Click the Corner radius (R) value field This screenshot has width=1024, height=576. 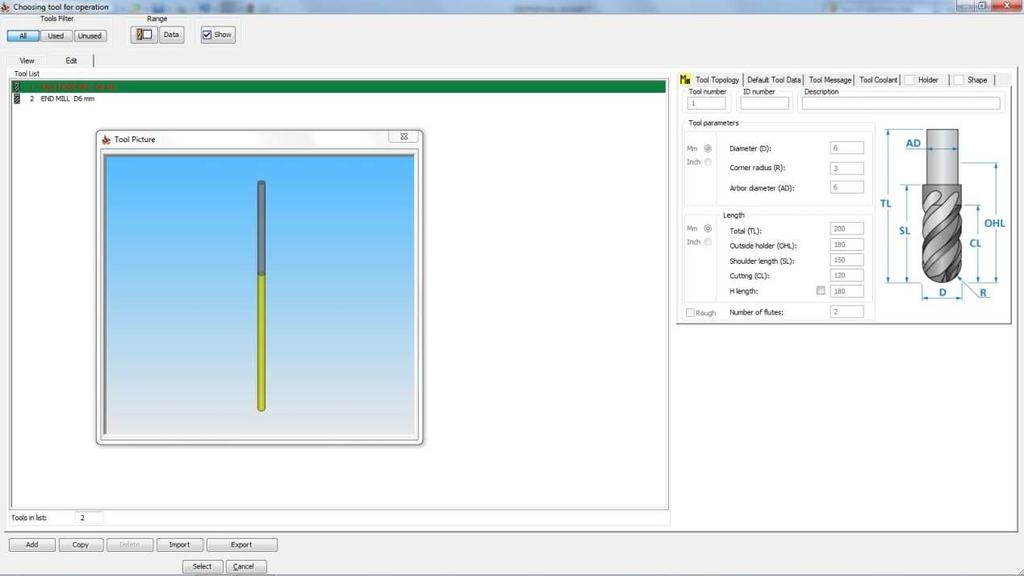click(x=846, y=168)
